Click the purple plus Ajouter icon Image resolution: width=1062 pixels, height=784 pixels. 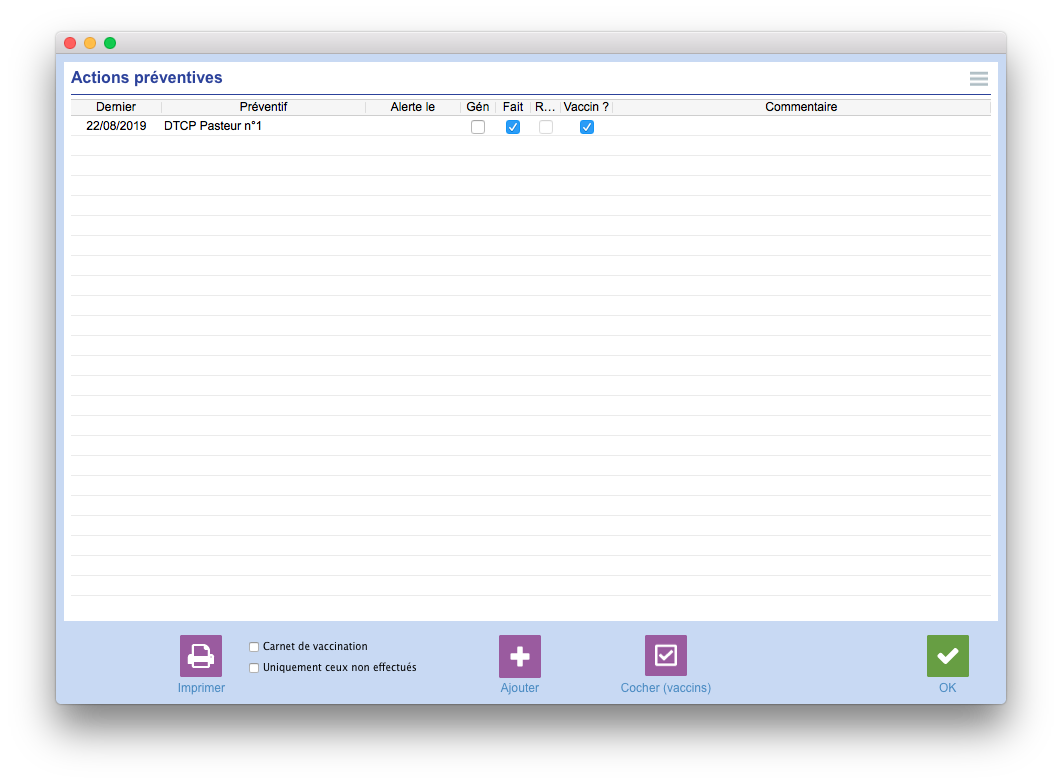[519, 655]
